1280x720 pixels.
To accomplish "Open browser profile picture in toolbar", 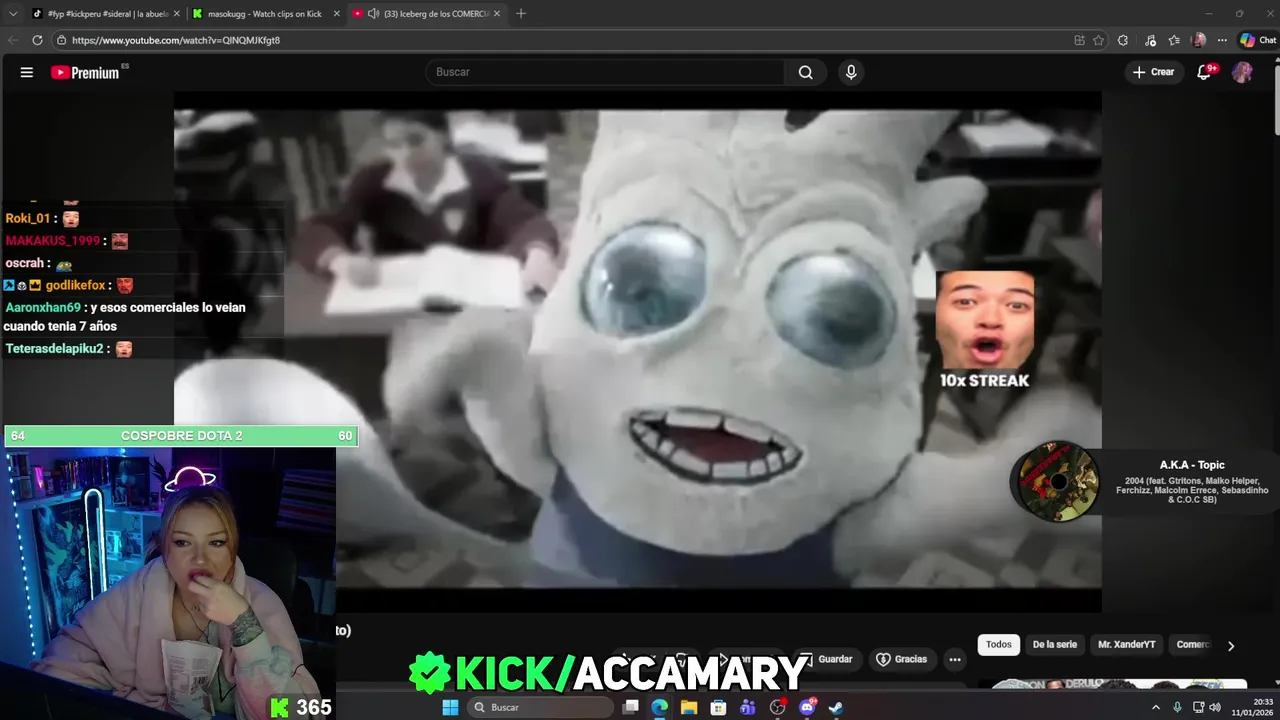I will (x=1199, y=40).
